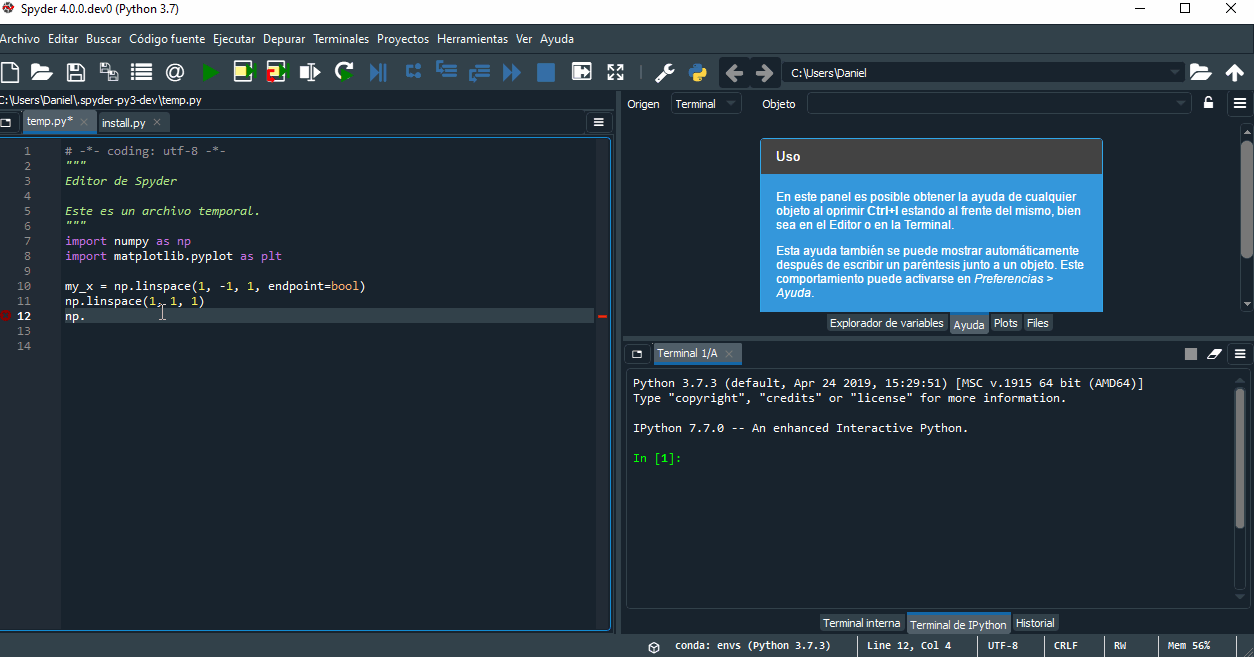The width and height of the screenshot is (1254, 657).
Task: Stop debugging with the blue square icon
Action: click(546, 72)
